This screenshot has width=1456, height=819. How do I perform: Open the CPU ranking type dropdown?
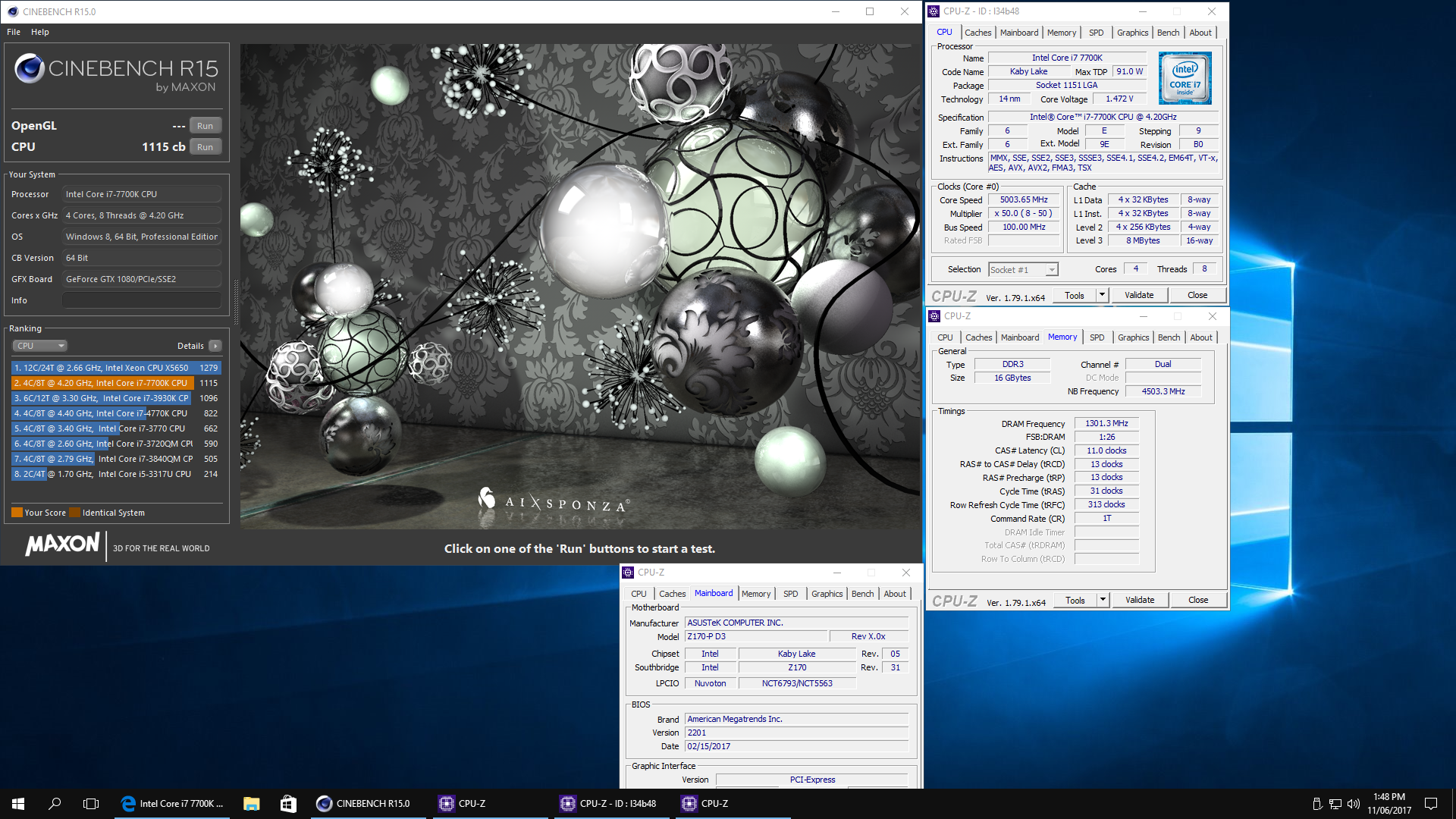(x=40, y=346)
